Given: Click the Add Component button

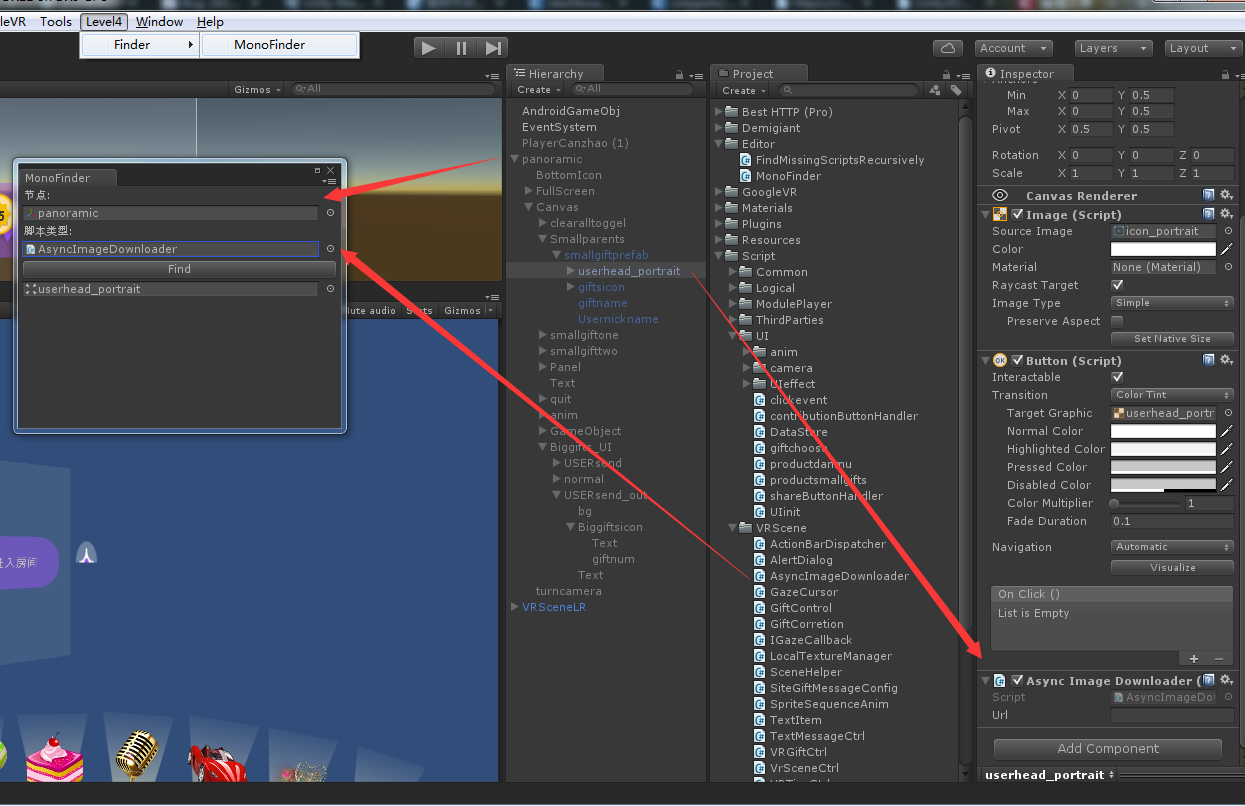Looking at the screenshot, I should pos(1108,749).
